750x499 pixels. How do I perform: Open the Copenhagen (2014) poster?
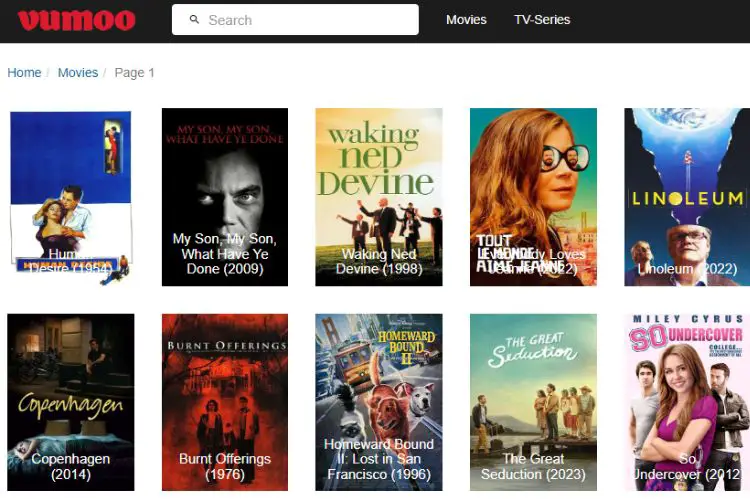(71, 402)
